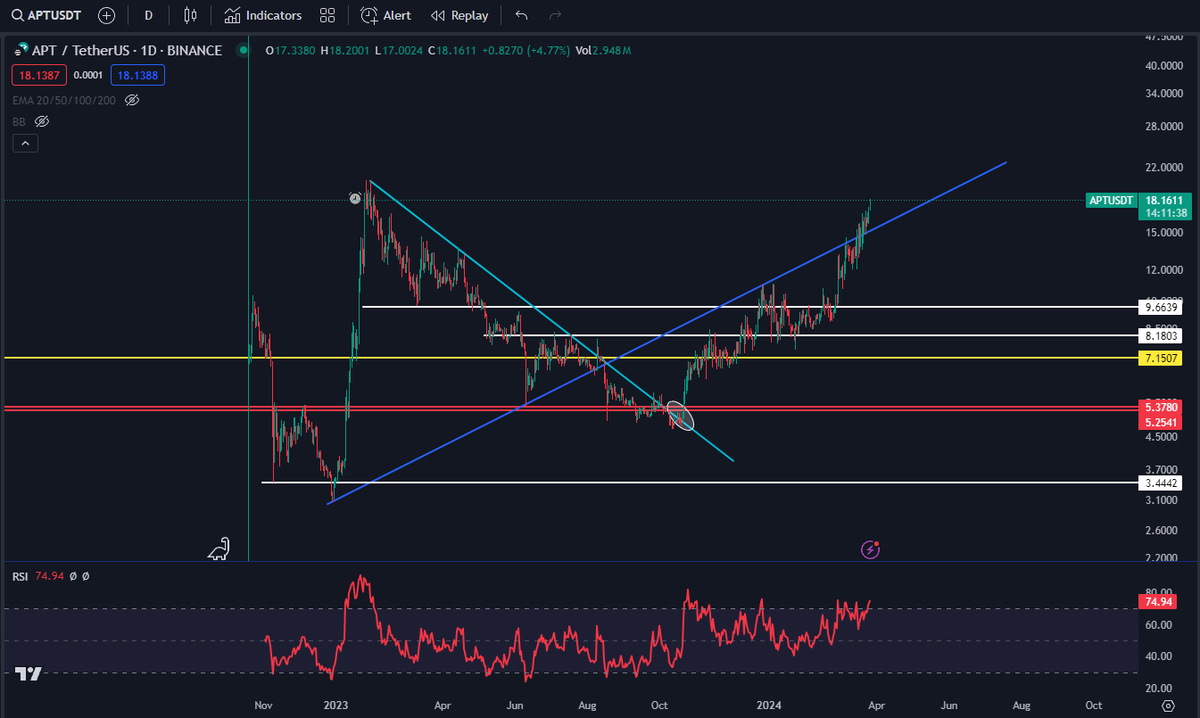1200x718 pixels.
Task: Click the clock alert marker at the chart peak
Action: [355, 198]
